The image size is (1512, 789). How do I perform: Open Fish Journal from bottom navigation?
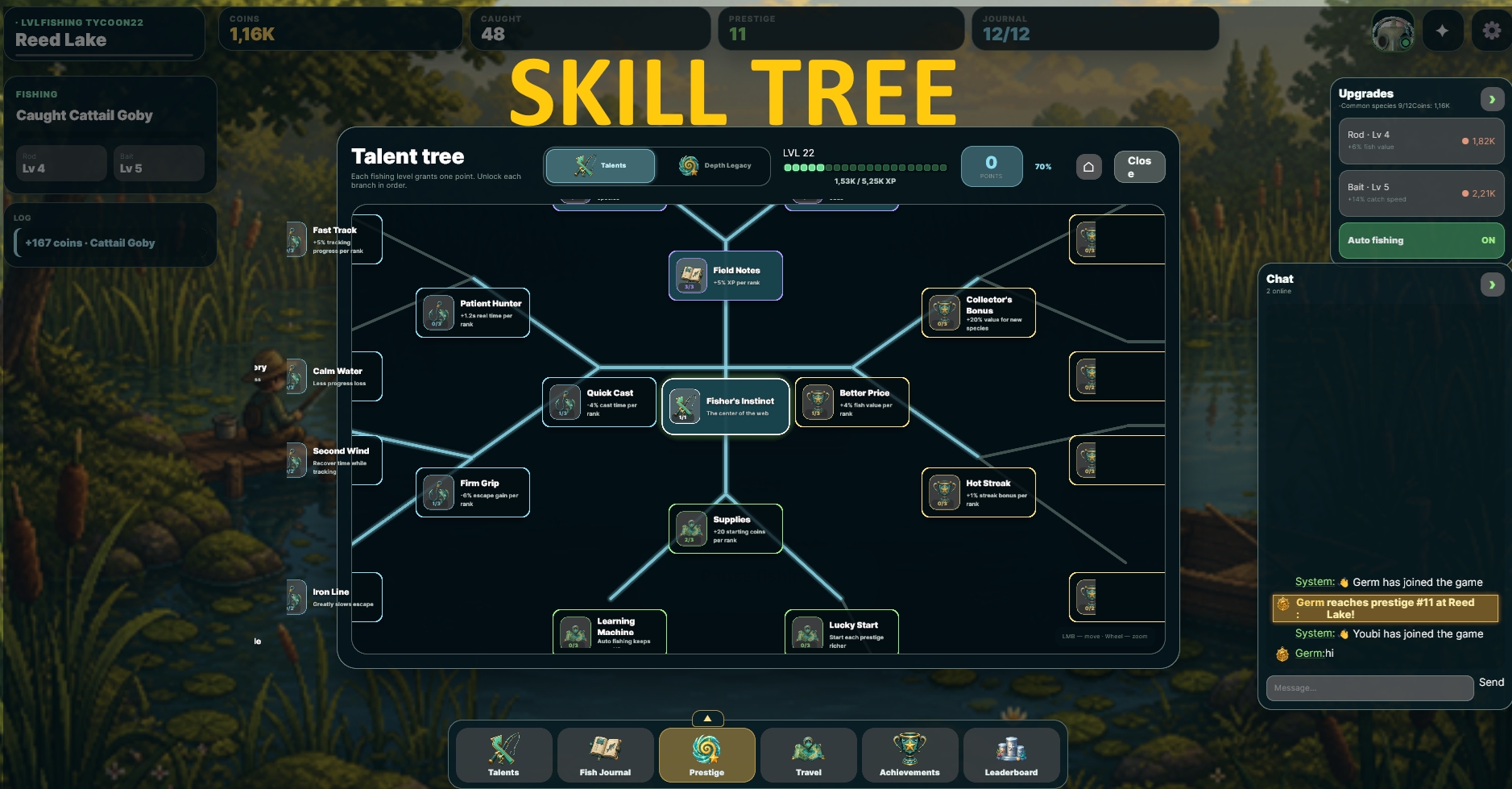point(605,755)
